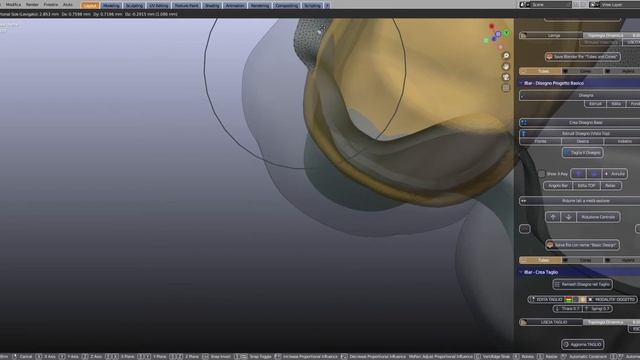Click the Crea Disegno Base button
This screenshot has width=640, height=360.
pyautogui.click(x=580, y=122)
